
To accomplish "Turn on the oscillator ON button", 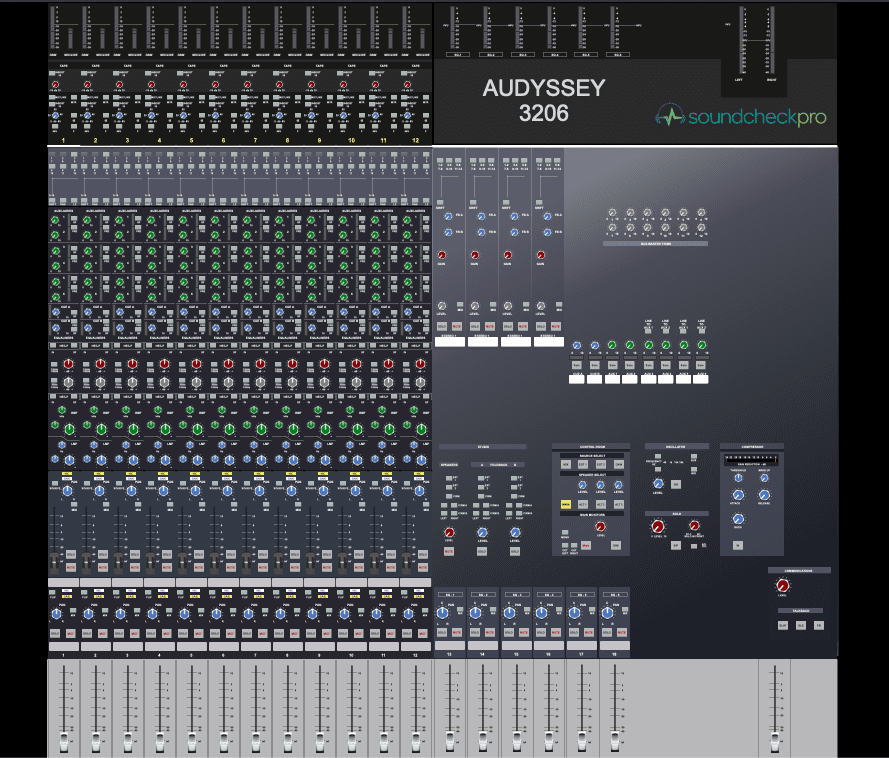I will [x=676, y=484].
